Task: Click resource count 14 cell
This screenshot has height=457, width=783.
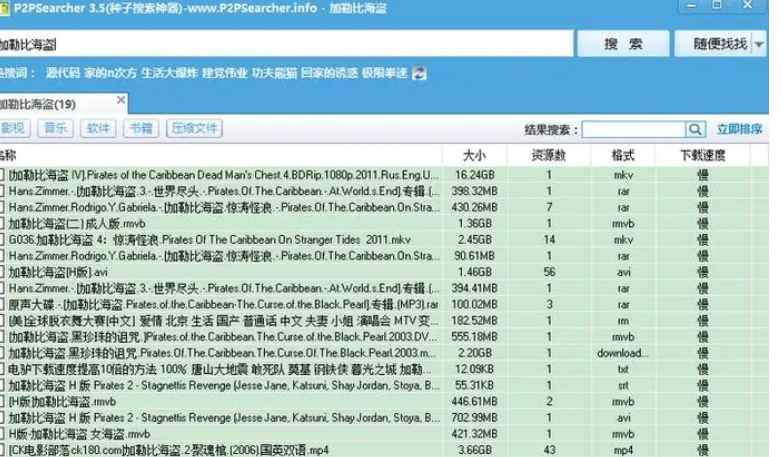Action: [x=549, y=240]
